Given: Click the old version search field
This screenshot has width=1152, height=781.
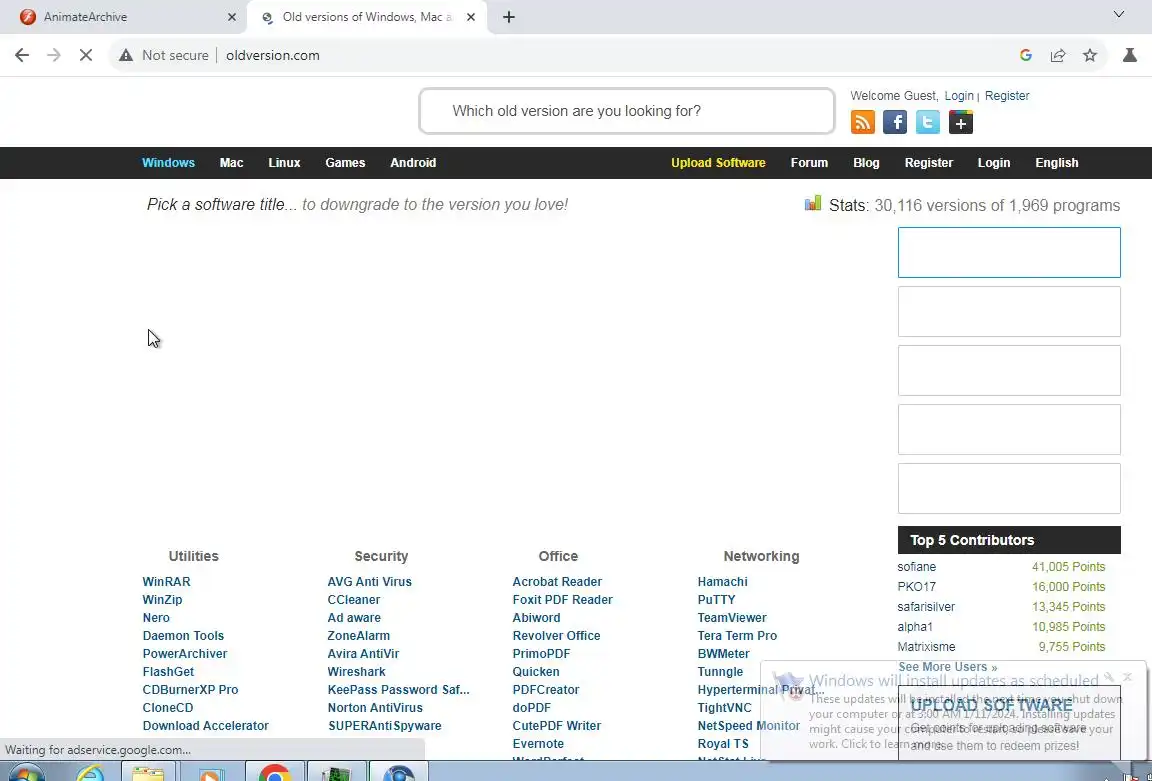Looking at the screenshot, I should (x=627, y=111).
